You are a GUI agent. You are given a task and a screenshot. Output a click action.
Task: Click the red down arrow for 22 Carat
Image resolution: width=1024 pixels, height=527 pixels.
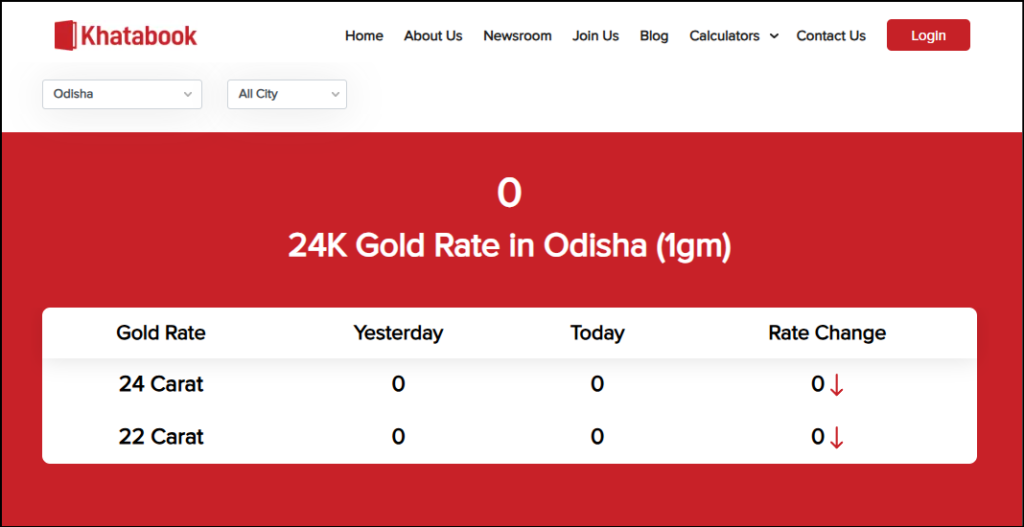point(837,437)
